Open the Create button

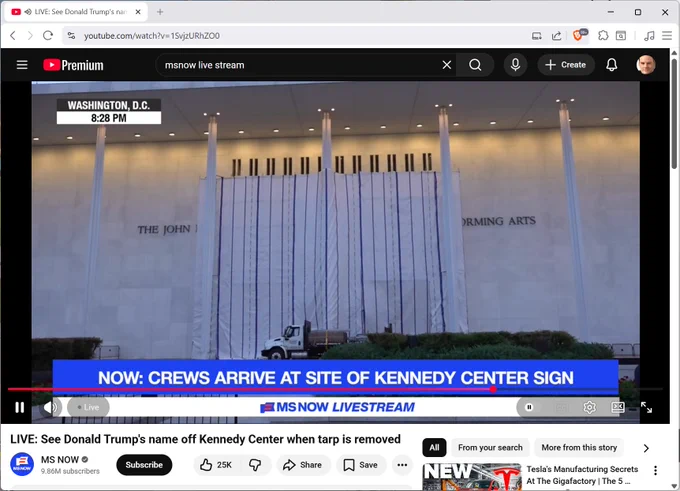tap(566, 65)
